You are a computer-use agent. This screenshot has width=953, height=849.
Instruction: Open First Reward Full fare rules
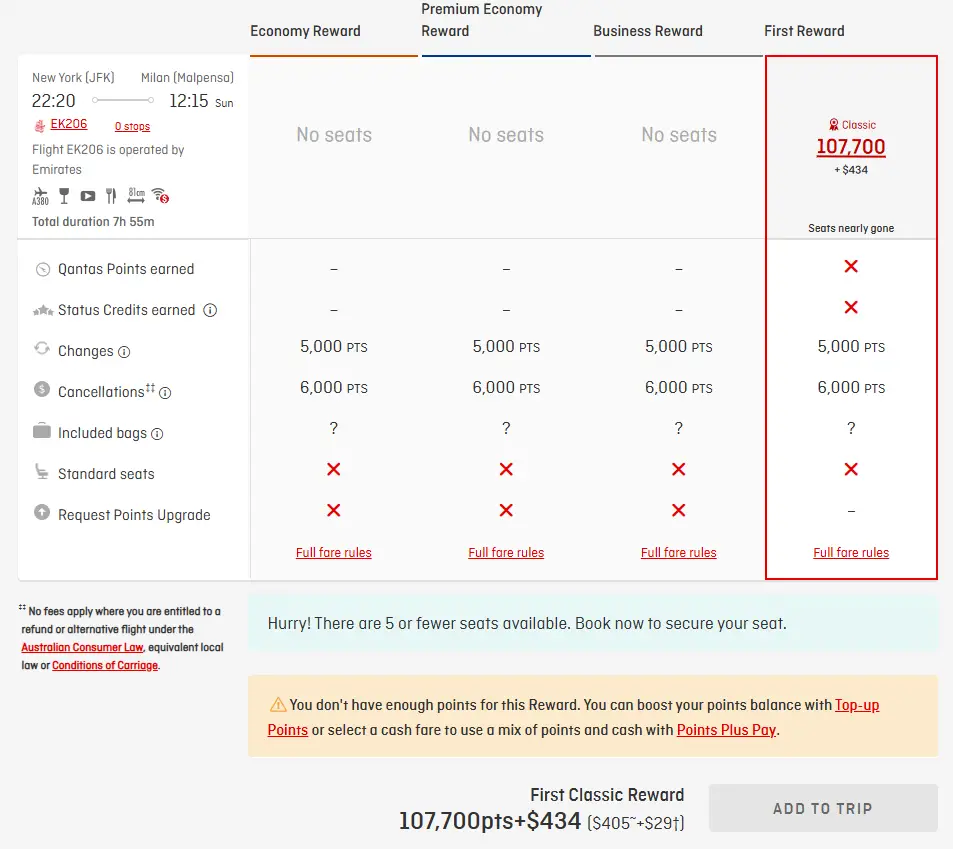coord(851,552)
